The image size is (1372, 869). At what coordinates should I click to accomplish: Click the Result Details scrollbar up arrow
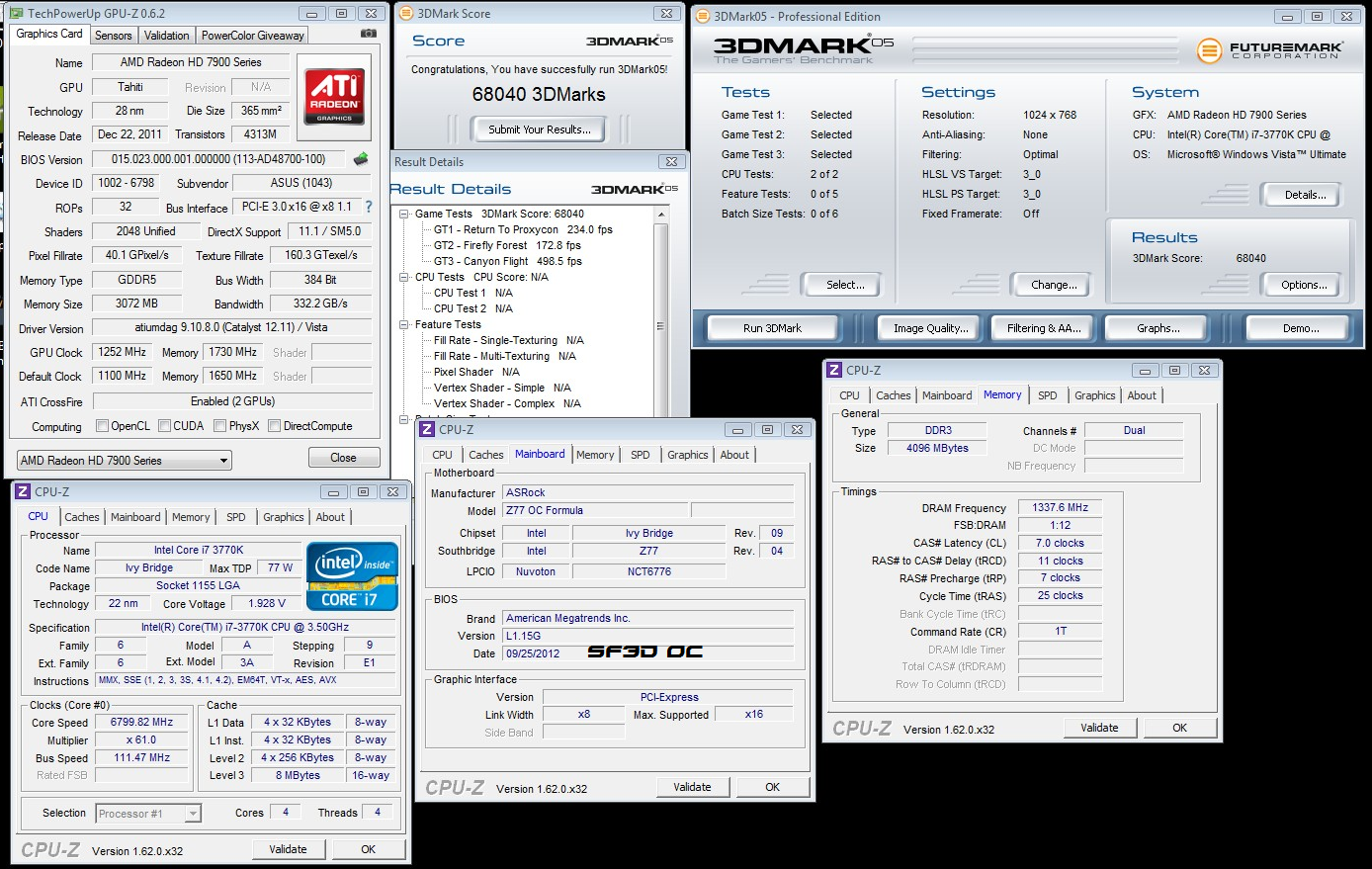(x=661, y=215)
